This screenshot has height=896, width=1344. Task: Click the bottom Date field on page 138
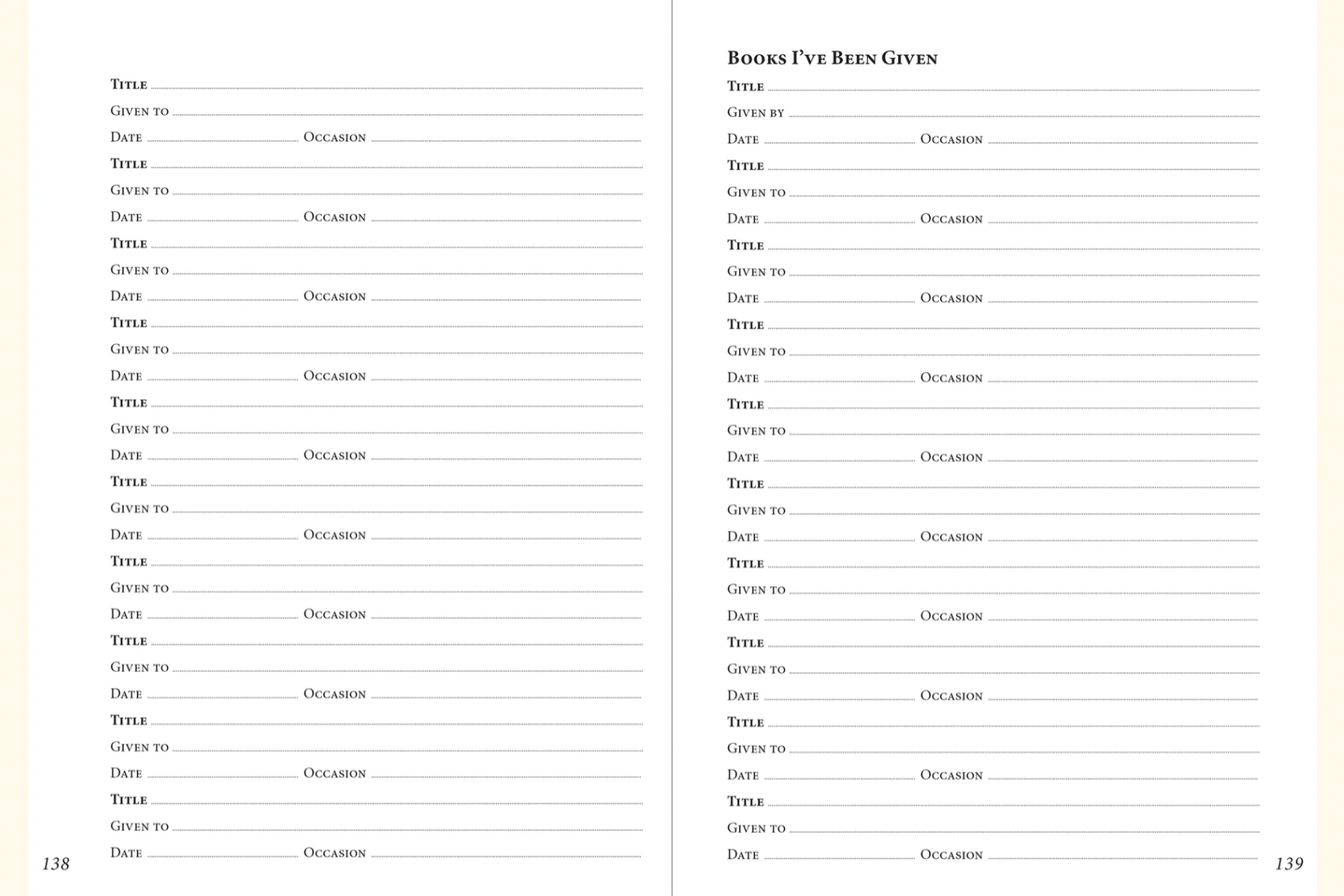(x=222, y=853)
